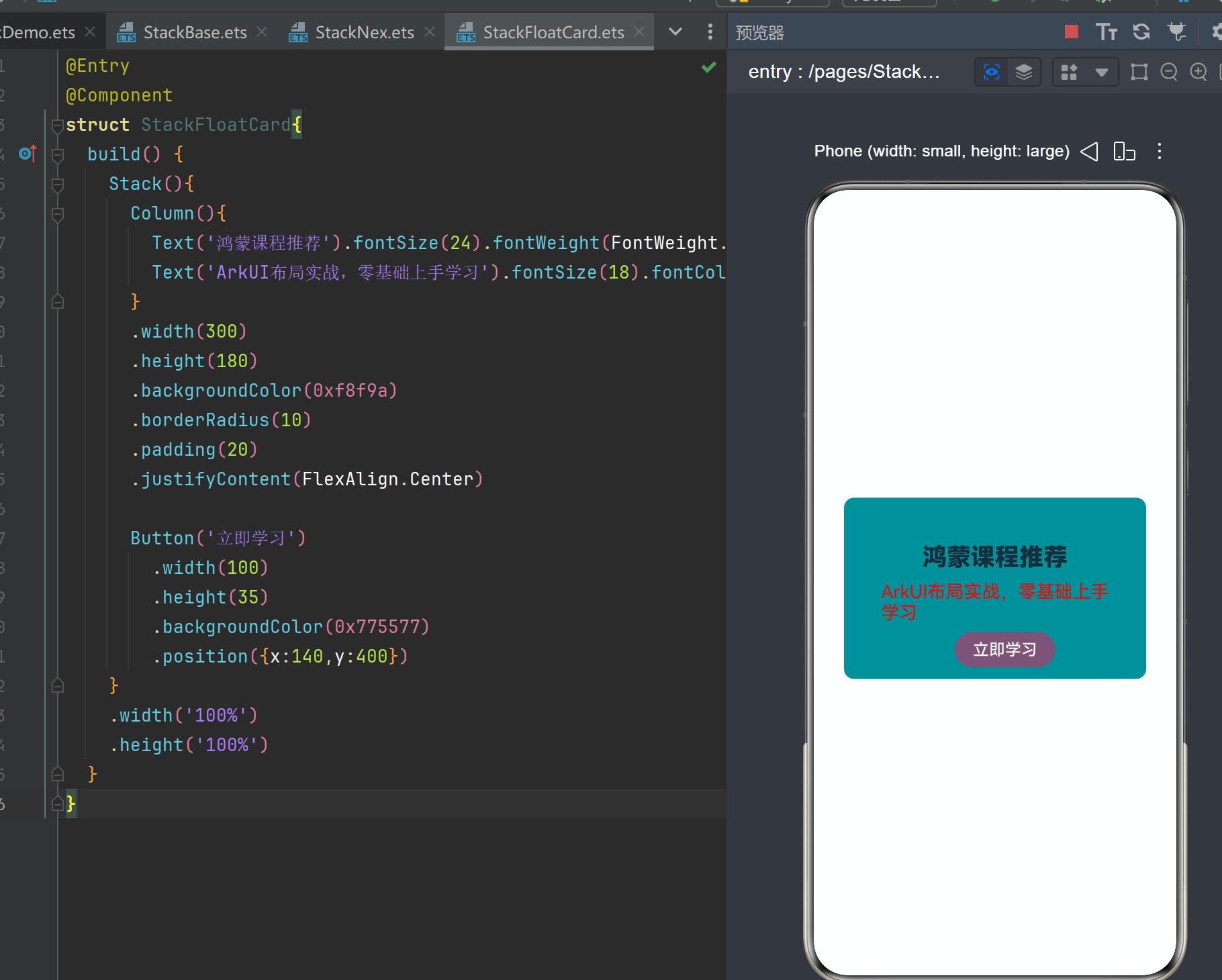Open the multi-profile grid icon
The height and width of the screenshot is (980, 1222).
(1069, 72)
